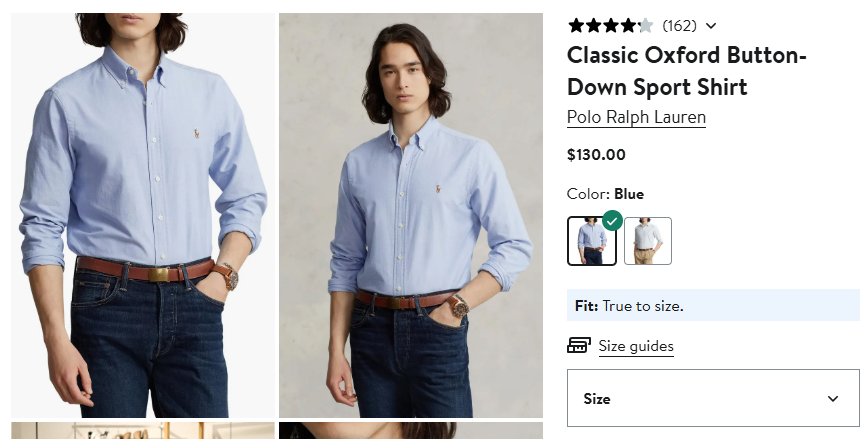Open the partially visible photo under the model shot

tap(411, 430)
